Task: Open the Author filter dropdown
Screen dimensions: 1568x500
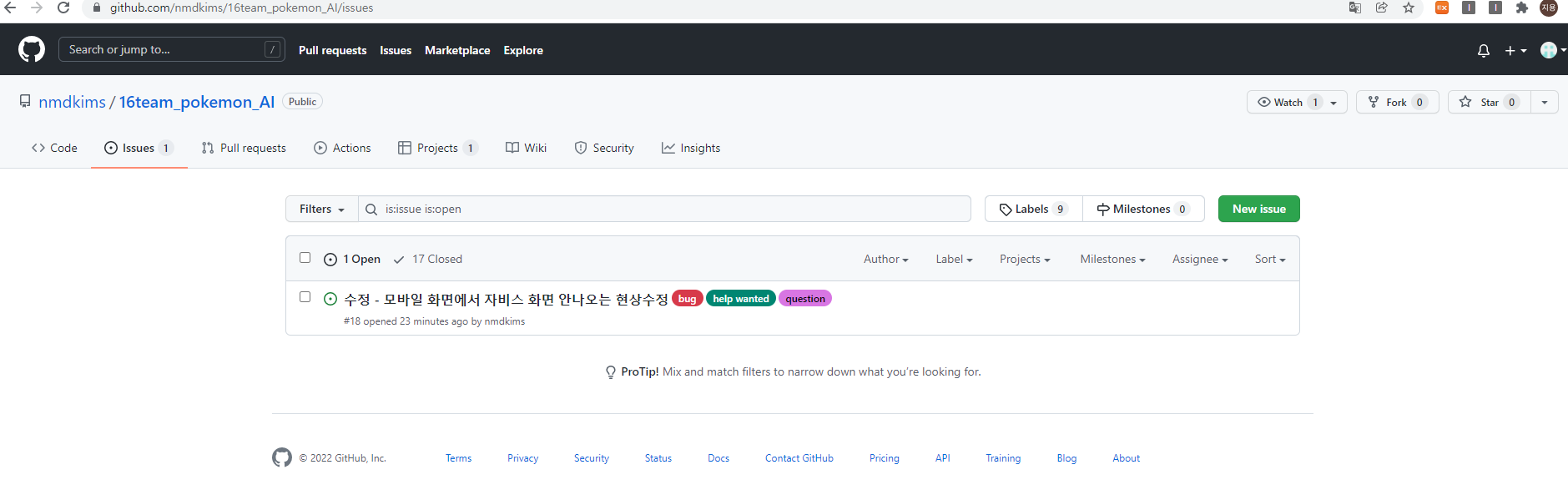Action: [886, 259]
